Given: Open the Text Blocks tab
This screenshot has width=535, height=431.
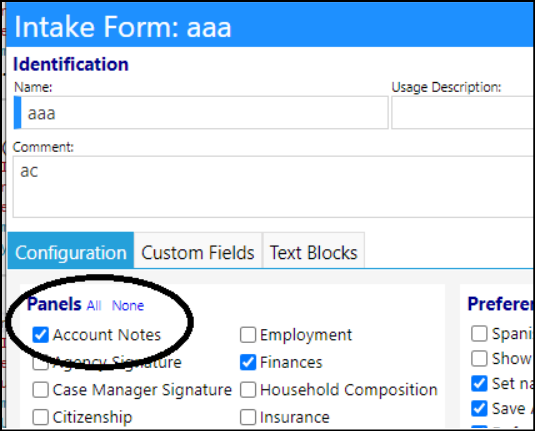Looking at the screenshot, I should [314, 253].
